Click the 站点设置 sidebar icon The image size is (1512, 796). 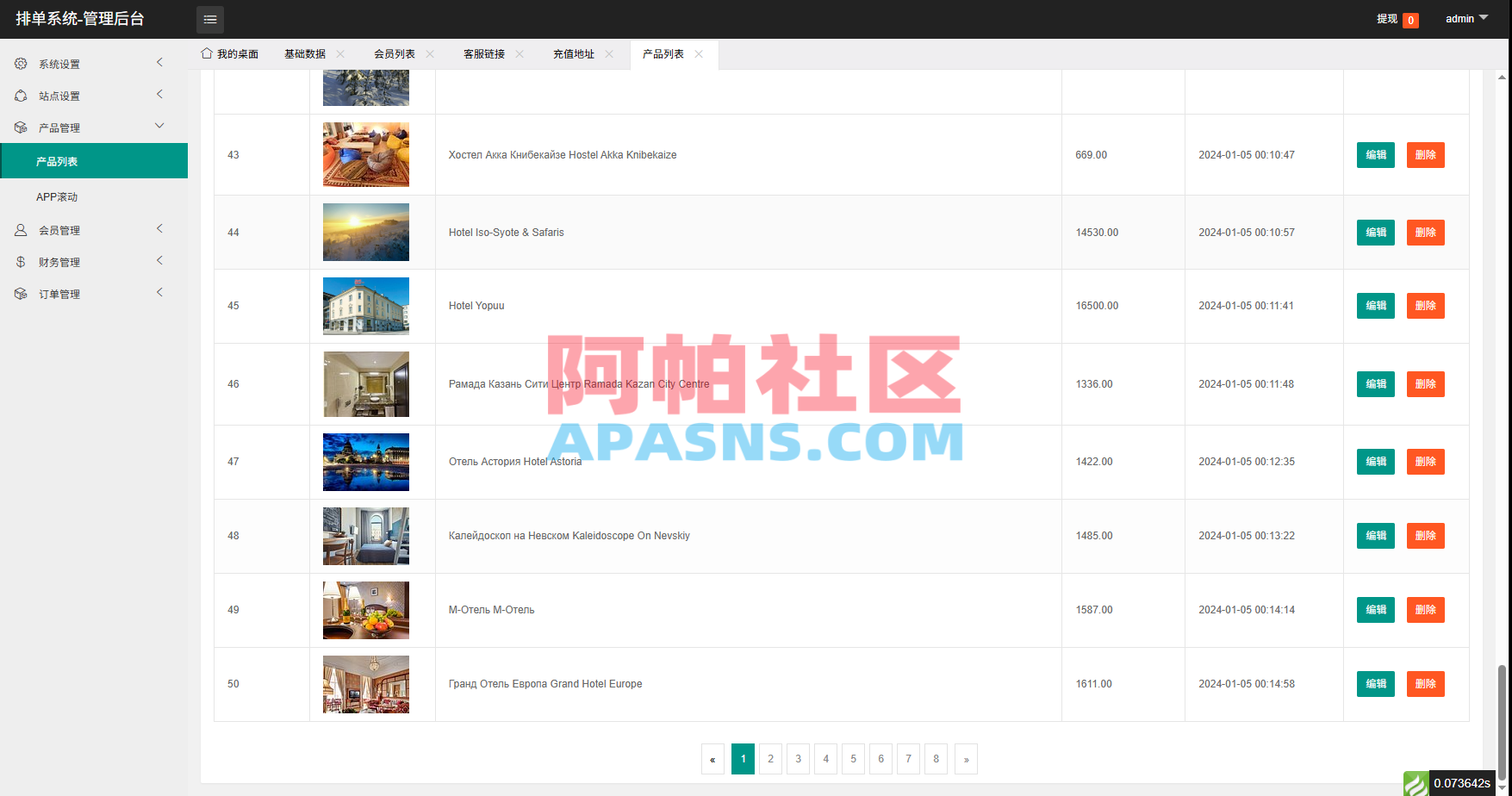[21, 96]
